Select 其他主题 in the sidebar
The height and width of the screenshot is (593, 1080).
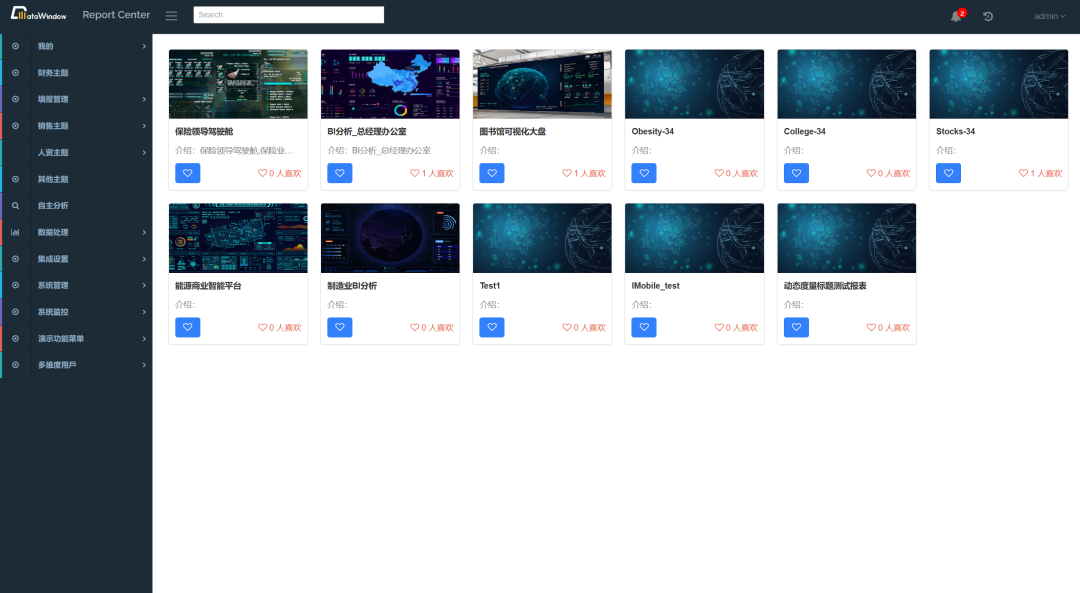(53, 179)
